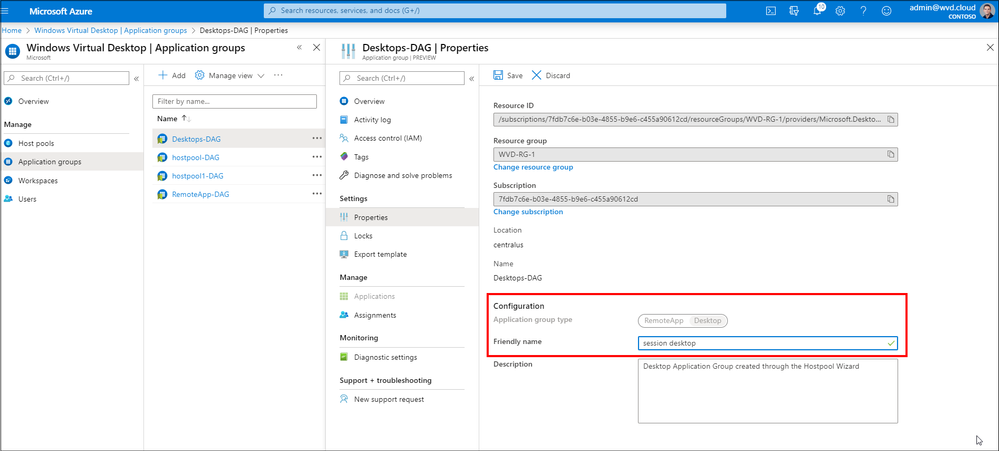
Task: Open portal settings gear icon
Action: (x=840, y=11)
